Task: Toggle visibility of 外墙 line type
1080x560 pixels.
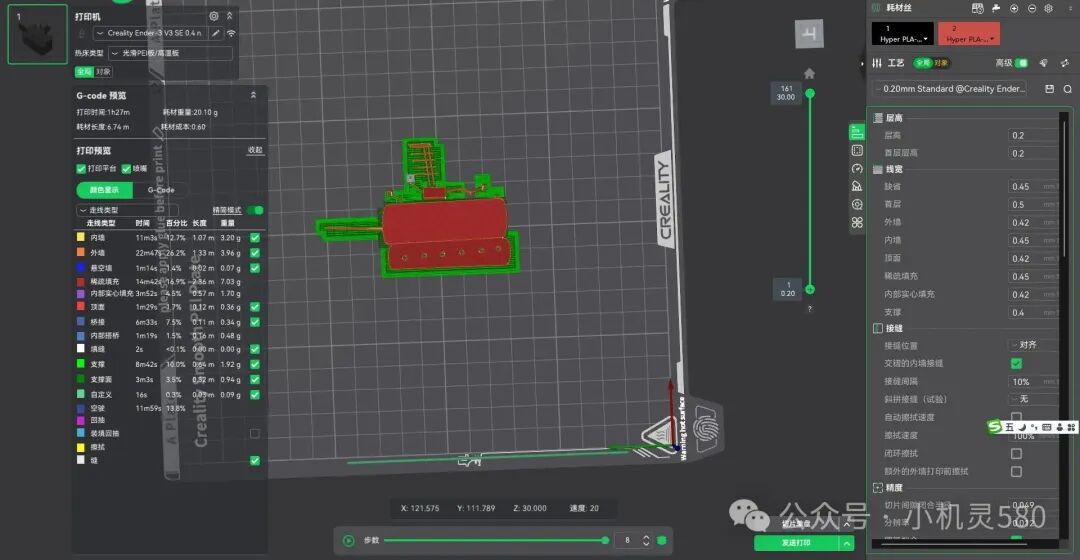Action: [255, 253]
